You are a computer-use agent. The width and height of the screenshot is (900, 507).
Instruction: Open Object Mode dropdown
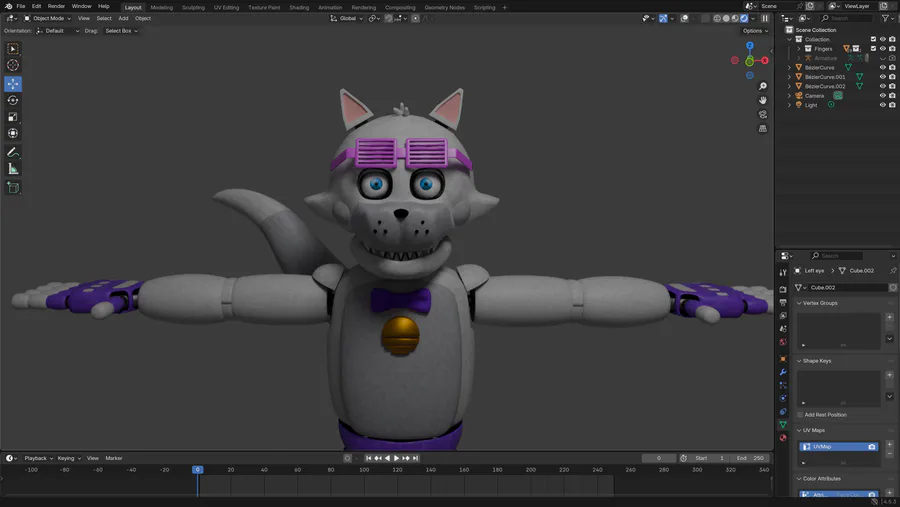pyautogui.click(x=48, y=18)
